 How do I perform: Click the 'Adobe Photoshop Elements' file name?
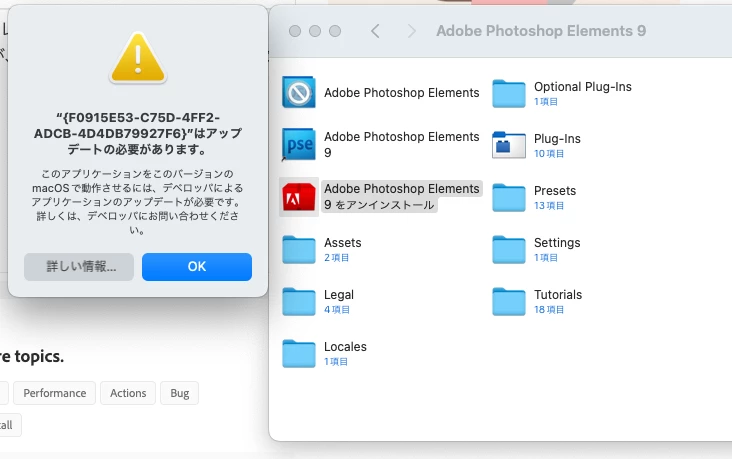(401, 92)
